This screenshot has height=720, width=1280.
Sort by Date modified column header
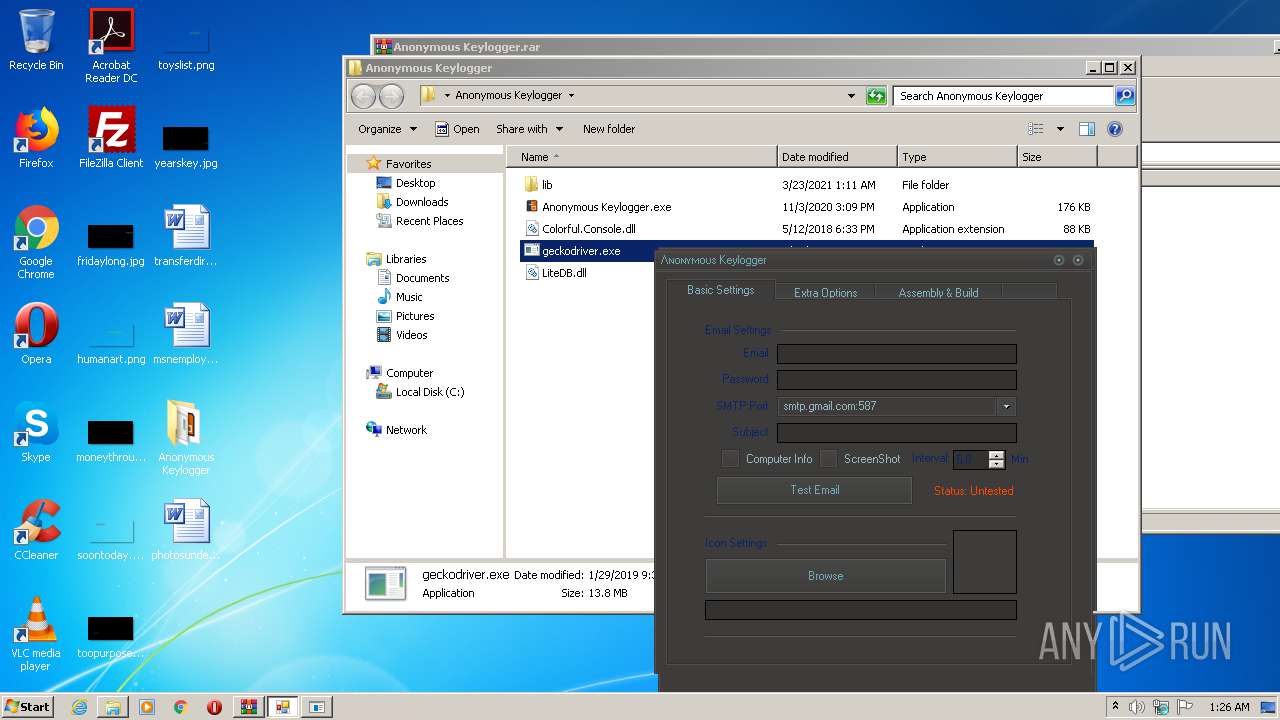pos(837,157)
